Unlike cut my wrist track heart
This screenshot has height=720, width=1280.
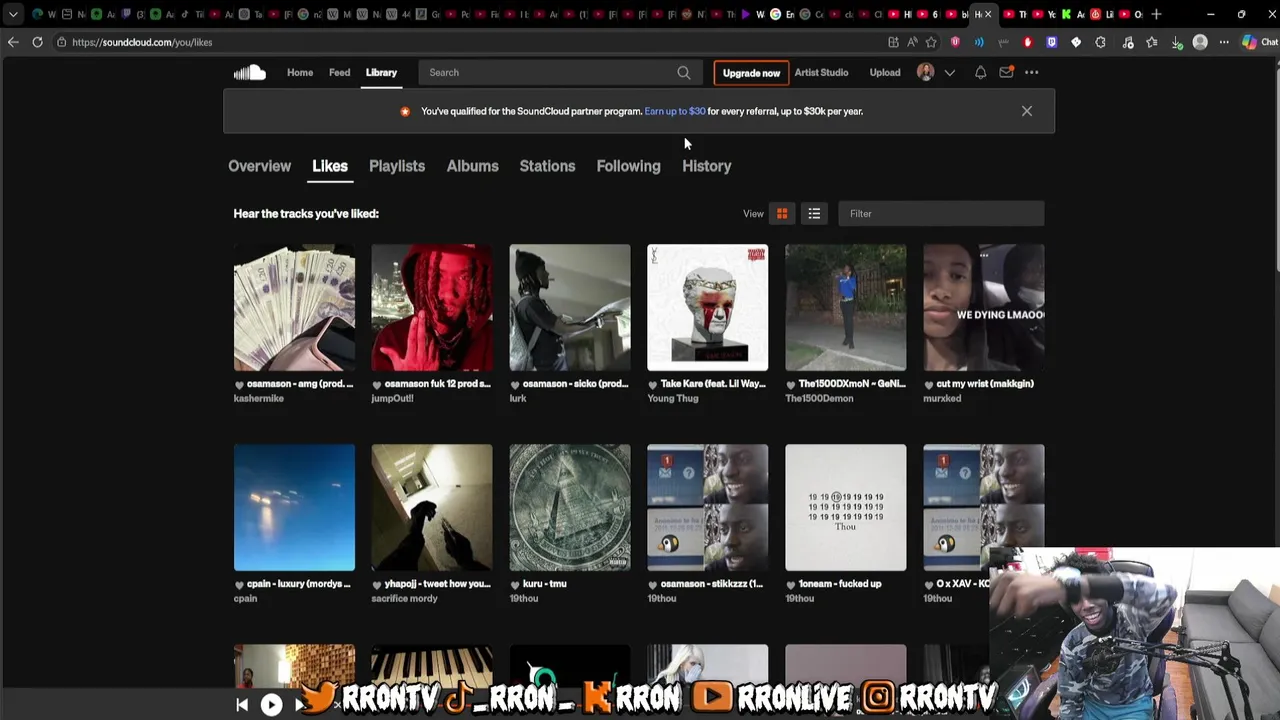[x=929, y=384]
